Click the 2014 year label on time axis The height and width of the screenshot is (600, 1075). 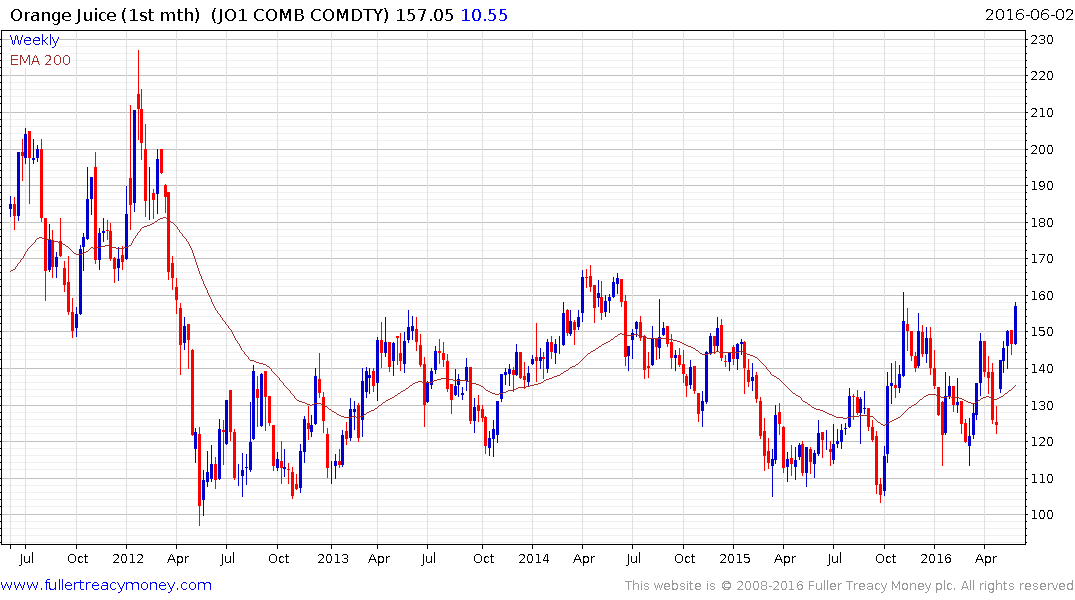(x=533, y=558)
